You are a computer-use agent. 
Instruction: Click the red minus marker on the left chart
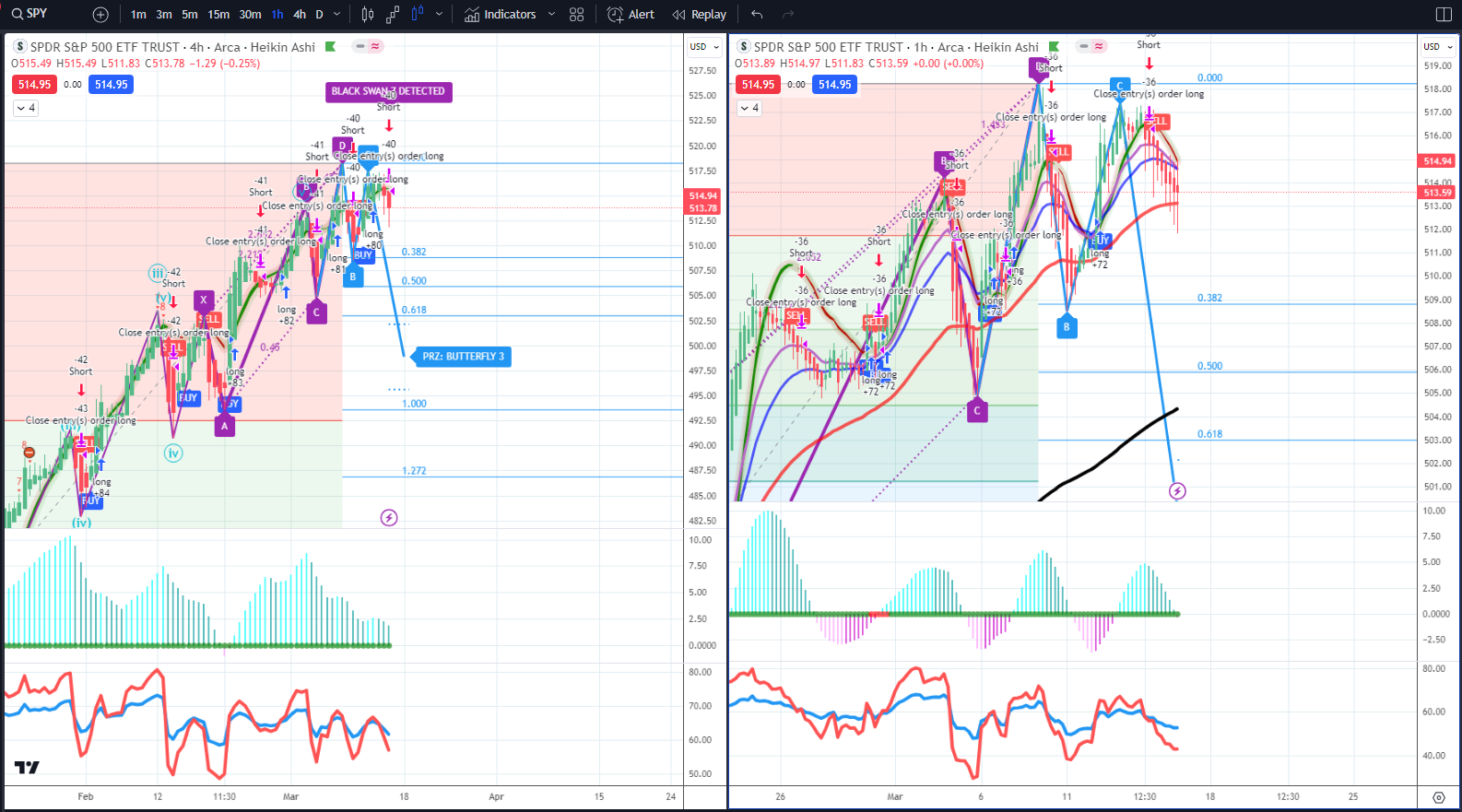(x=29, y=453)
